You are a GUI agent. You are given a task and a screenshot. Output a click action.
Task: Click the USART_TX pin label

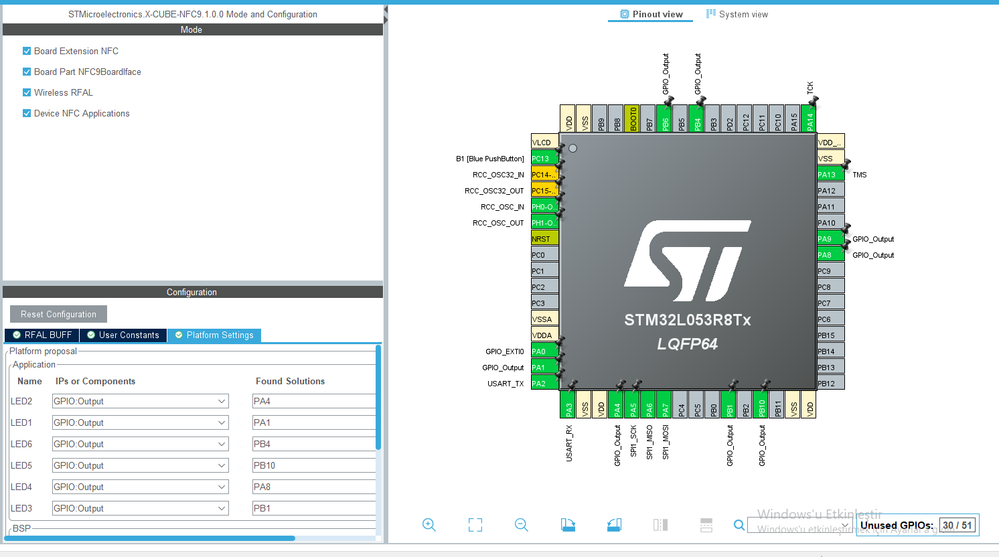click(x=505, y=384)
